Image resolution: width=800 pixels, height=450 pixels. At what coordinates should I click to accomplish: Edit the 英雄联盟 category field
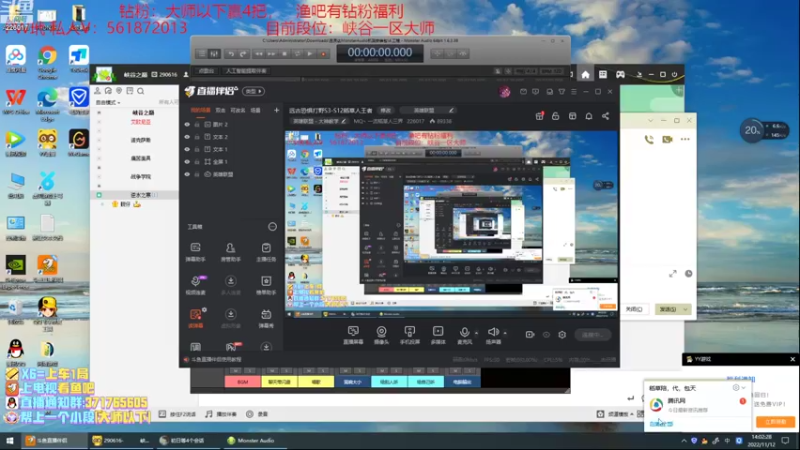(x=428, y=110)
